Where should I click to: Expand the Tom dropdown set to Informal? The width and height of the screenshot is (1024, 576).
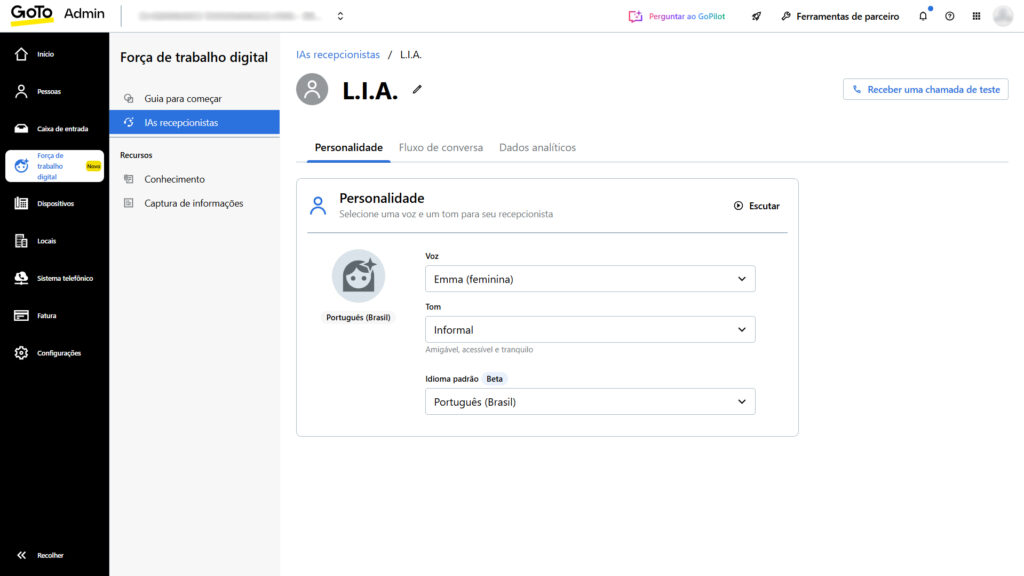[x=590, y=330]
